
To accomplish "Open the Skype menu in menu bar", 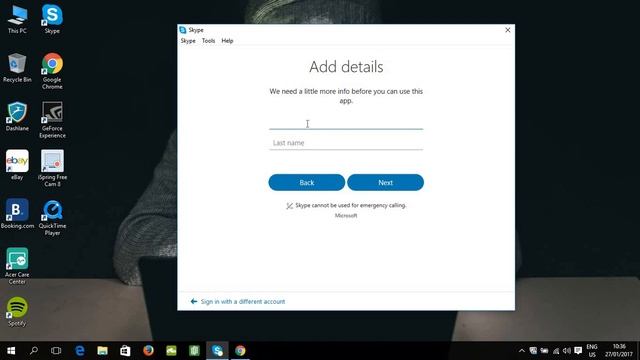I will tap(188, 41).
